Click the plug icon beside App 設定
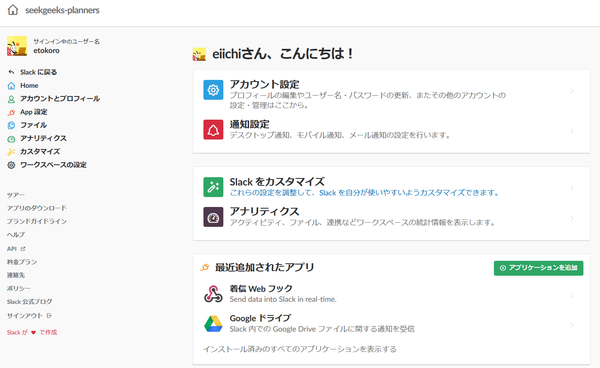The image size is (600, 368). tap(11, 112)
